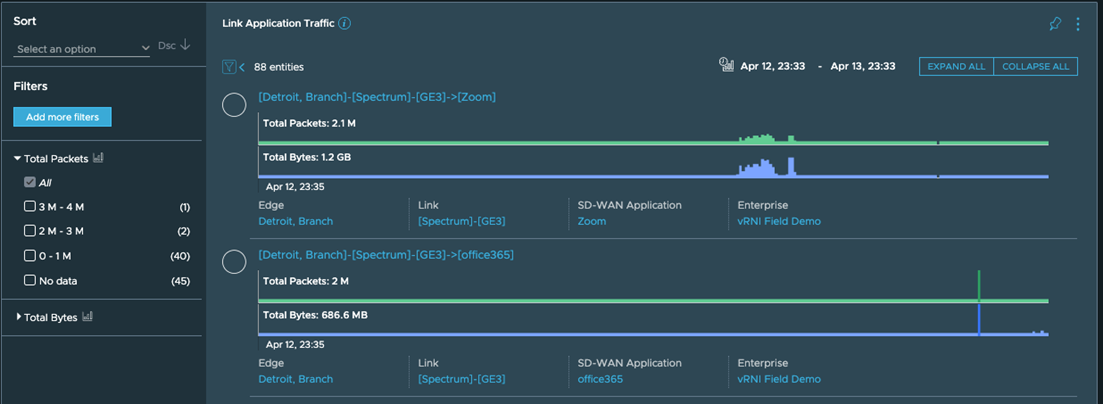Click the info icon beside Link Application Traffic
Screen dimensions: 1103x404
coord(345,24)
